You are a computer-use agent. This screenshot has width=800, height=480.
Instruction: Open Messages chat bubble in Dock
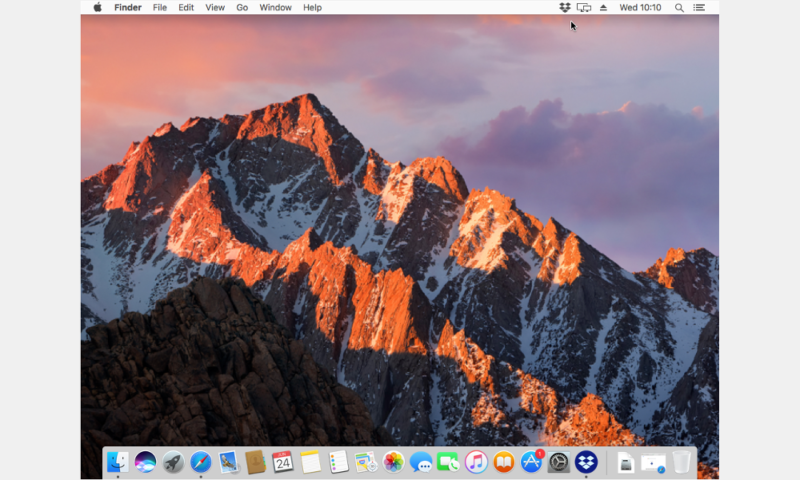(x=421, y=463)
